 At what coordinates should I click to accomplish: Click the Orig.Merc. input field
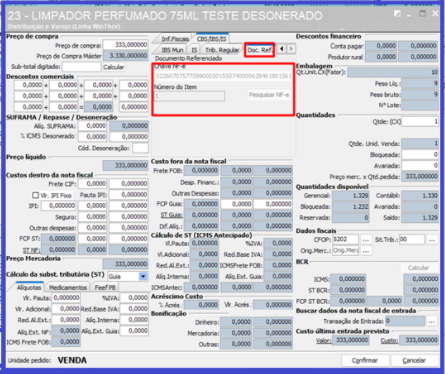[345, 251]
